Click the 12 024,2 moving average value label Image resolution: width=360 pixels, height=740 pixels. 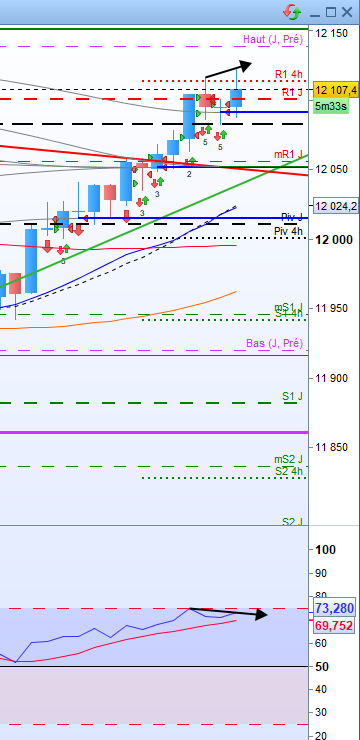[336, 206]
